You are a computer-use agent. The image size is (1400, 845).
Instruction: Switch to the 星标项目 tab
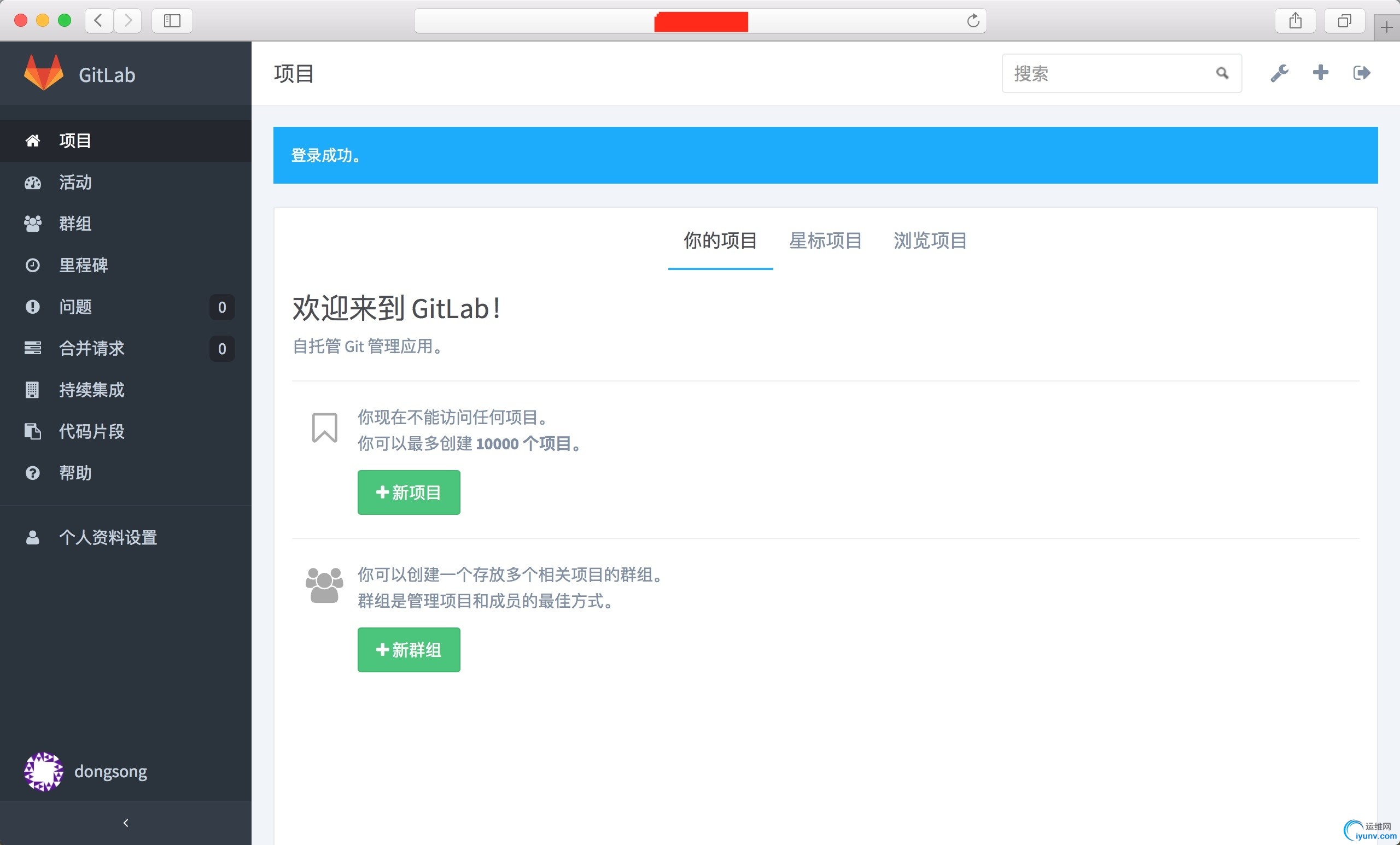pos(825,241)
